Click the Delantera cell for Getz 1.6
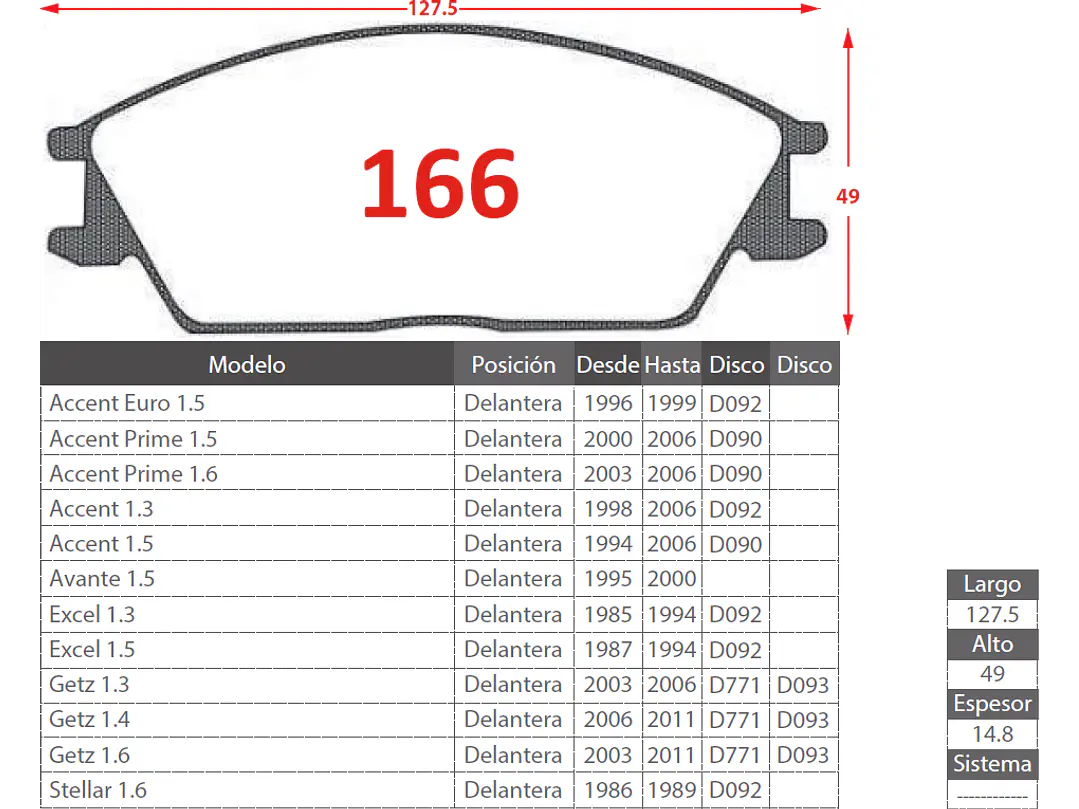The image size is (1079, 809). 513,754
